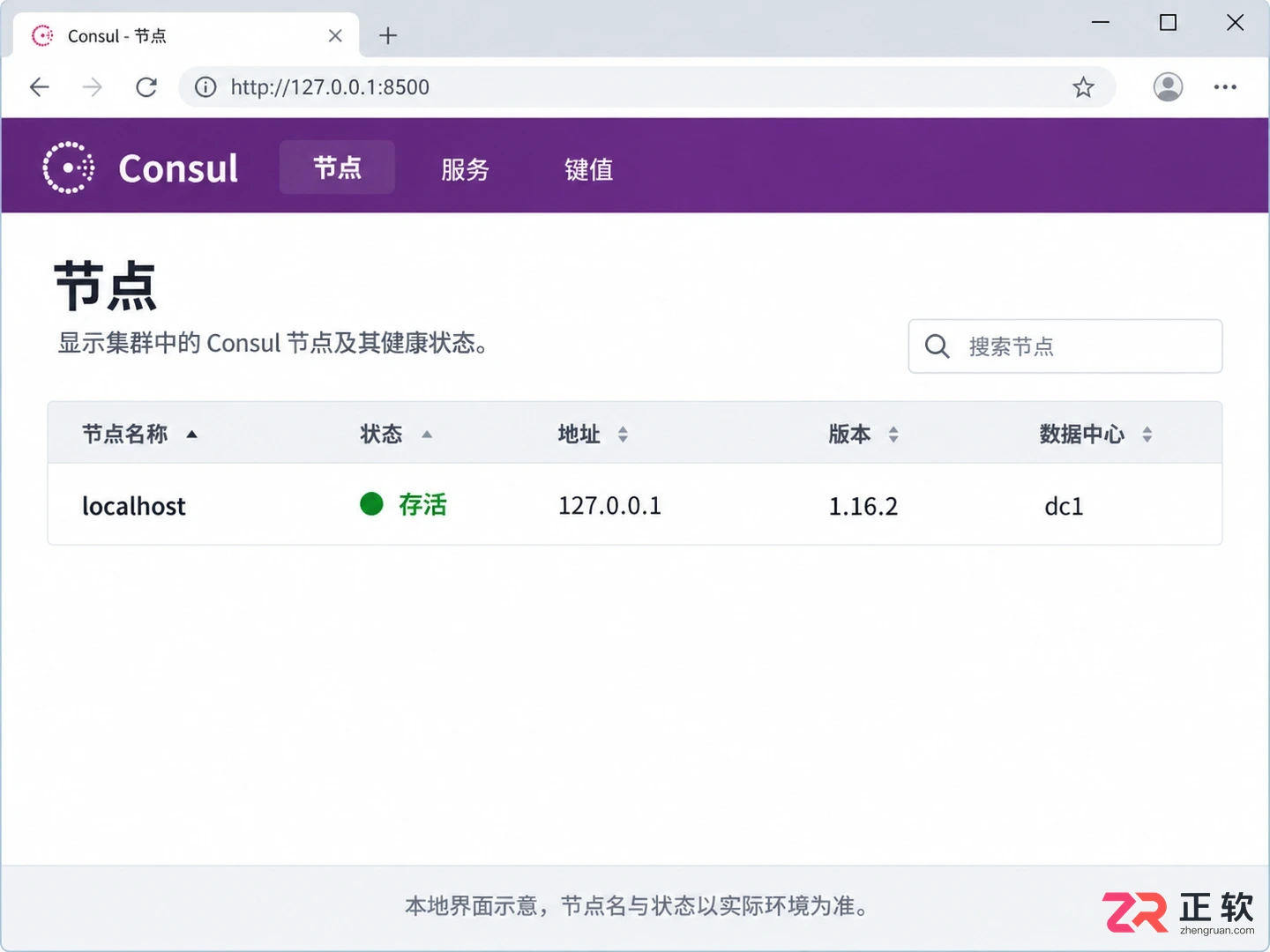The height and width of the screenshot is (952, 1270).
Task: Click the site info icon in address bar
Action: point(205,87)
